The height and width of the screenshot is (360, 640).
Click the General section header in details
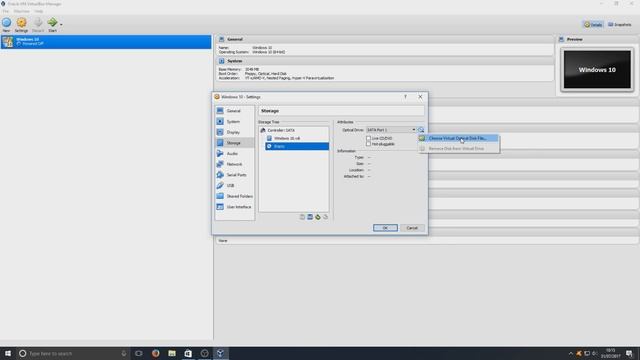pyautogui.click(x=385, y=39)
